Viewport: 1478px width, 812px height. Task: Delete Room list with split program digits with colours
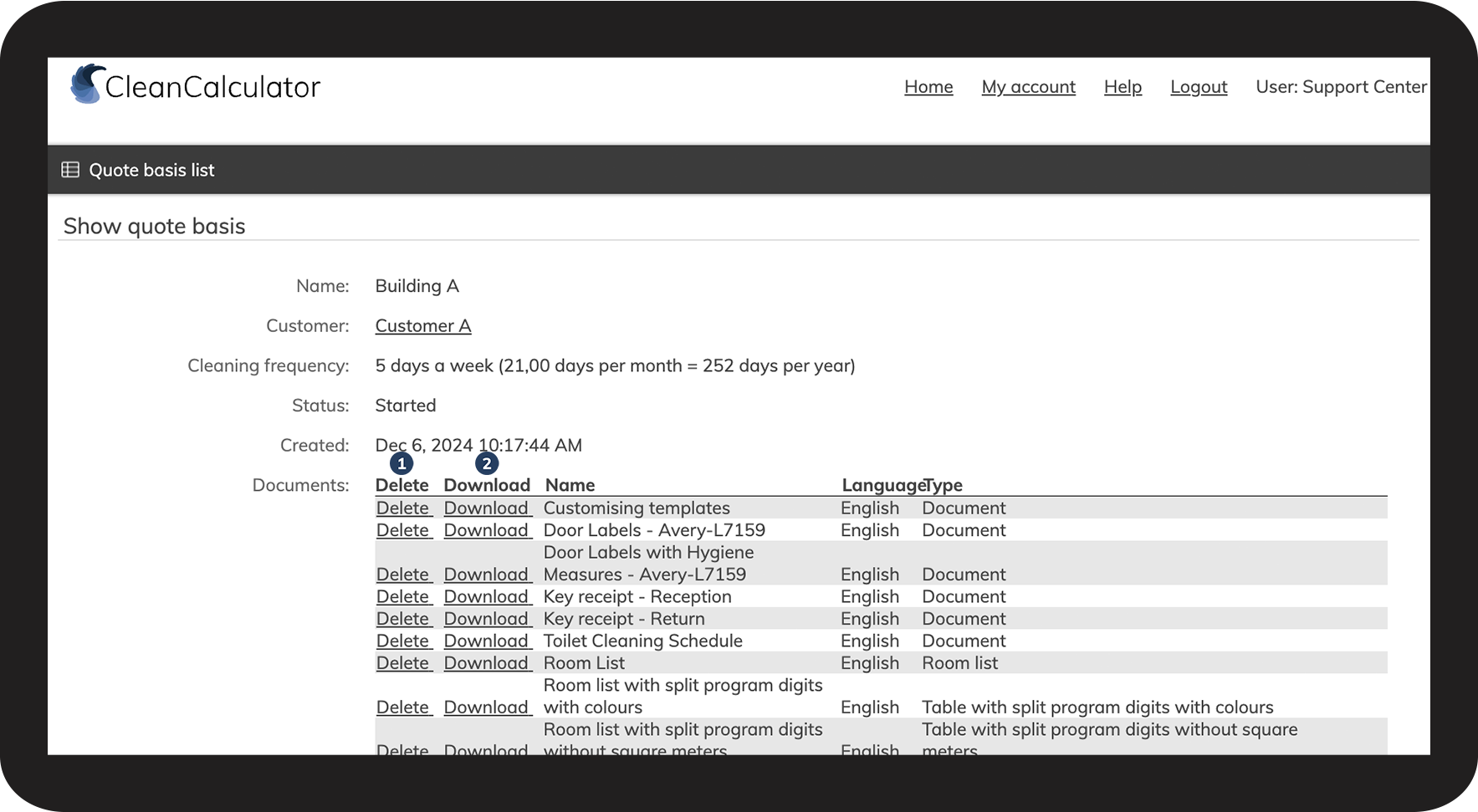[x=402, y=707]
